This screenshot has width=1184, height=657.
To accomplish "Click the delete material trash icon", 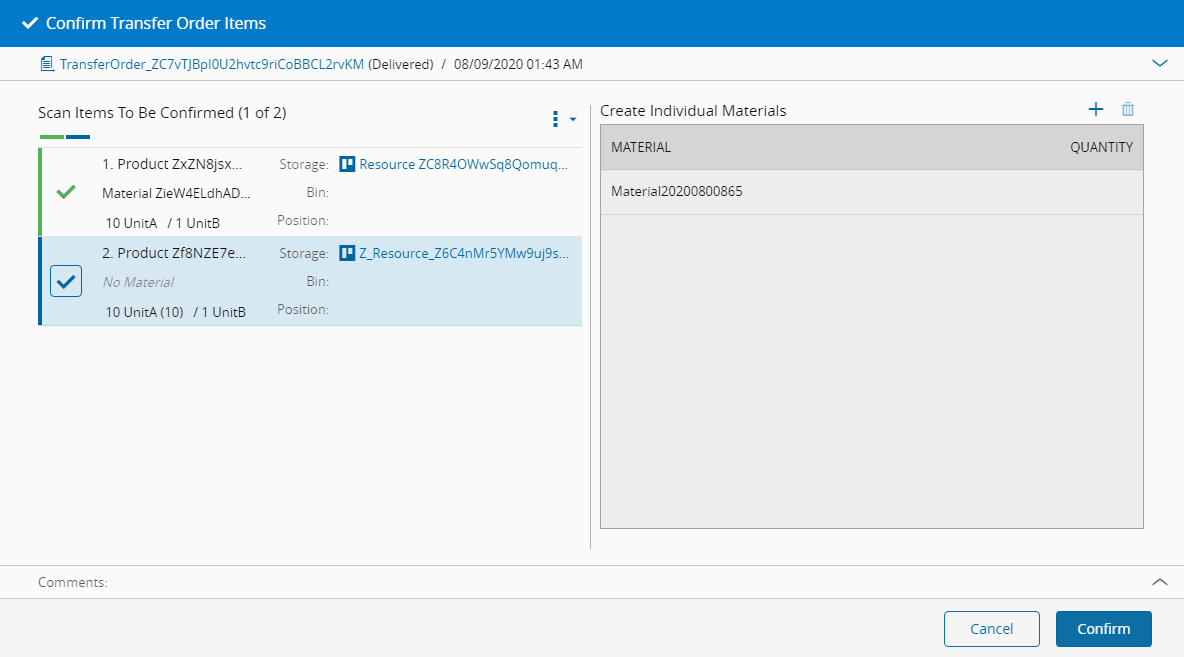I will [x=1128, y=110].
